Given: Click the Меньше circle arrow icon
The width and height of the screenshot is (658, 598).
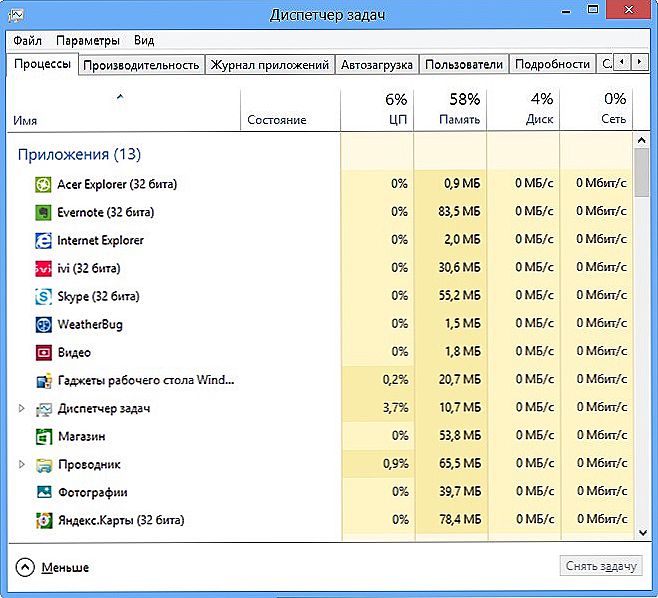Looking at the screenshot, I should pos(25,567).
